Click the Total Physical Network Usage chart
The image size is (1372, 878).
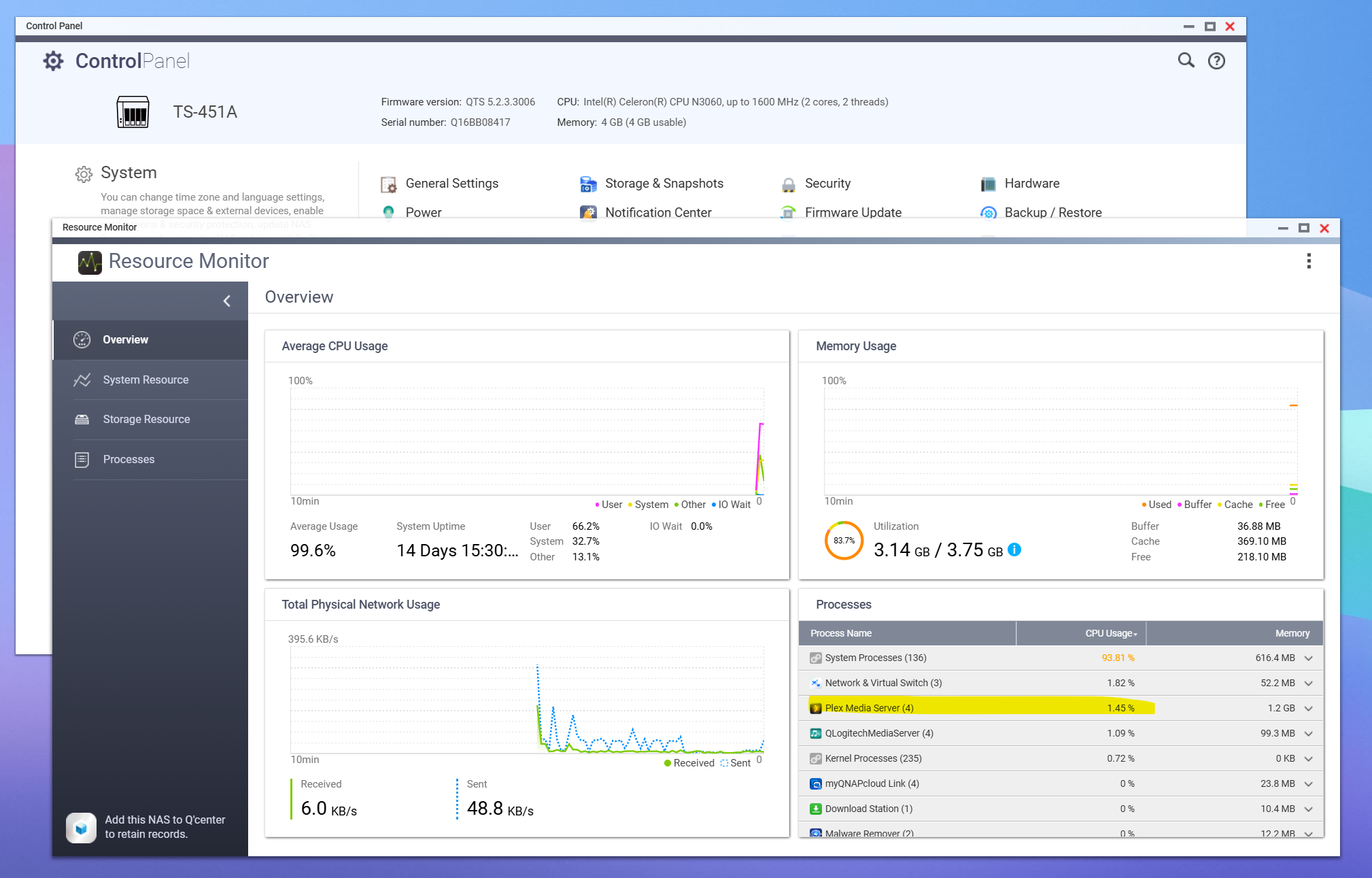(527, 700)
